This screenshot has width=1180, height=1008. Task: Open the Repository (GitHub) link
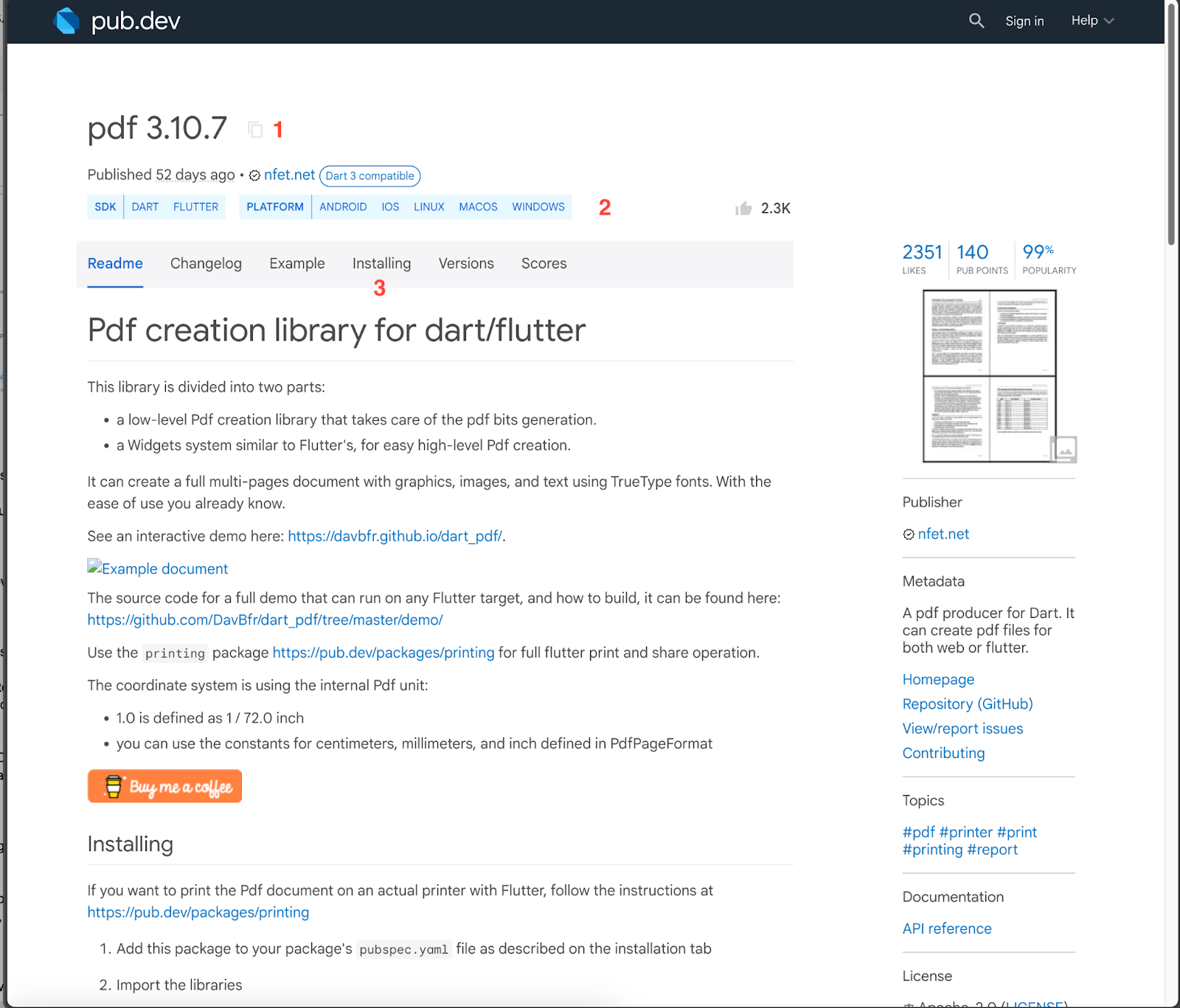coord(968,703)
